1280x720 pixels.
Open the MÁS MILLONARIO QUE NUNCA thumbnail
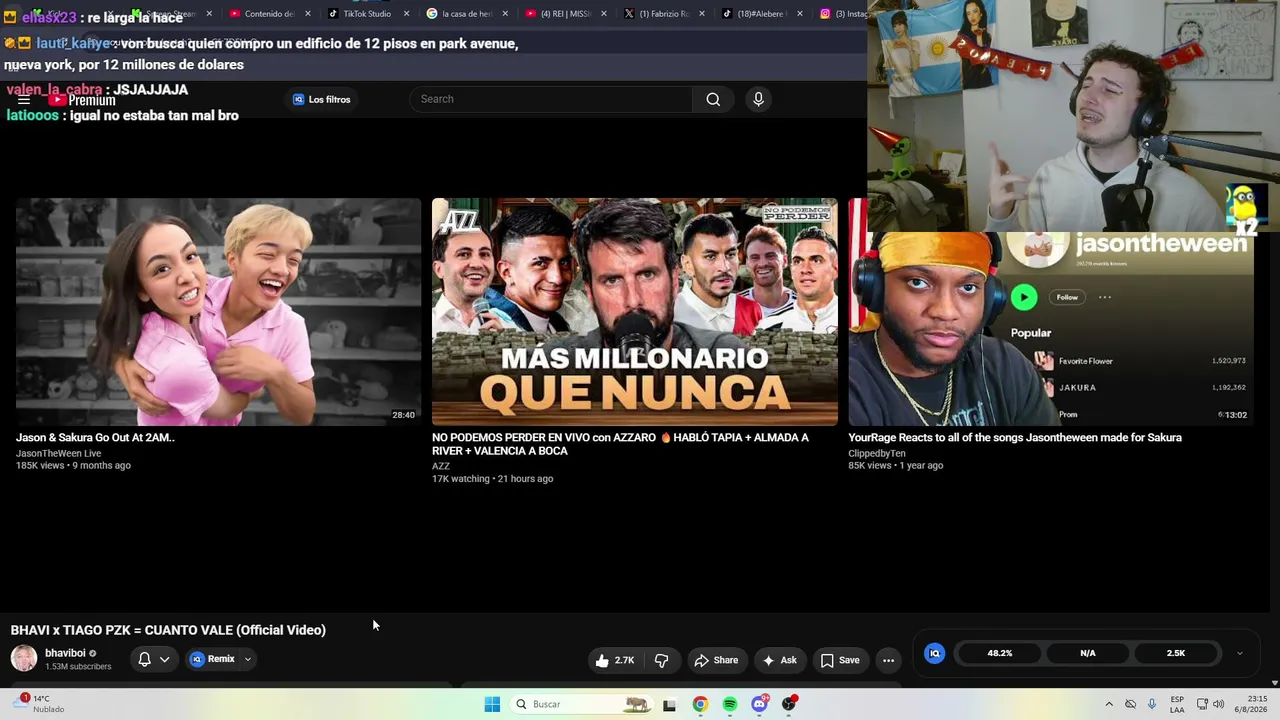pyautogui.click(x=635, y=312)
